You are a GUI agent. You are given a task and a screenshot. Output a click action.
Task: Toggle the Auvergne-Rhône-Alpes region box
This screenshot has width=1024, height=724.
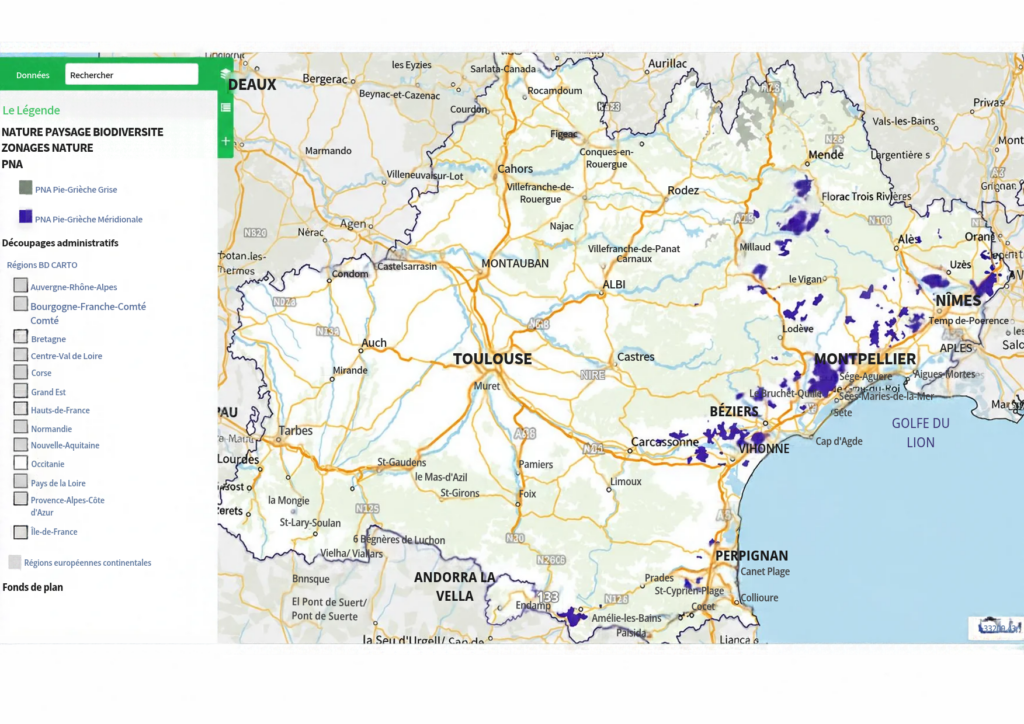coord(21,285)
